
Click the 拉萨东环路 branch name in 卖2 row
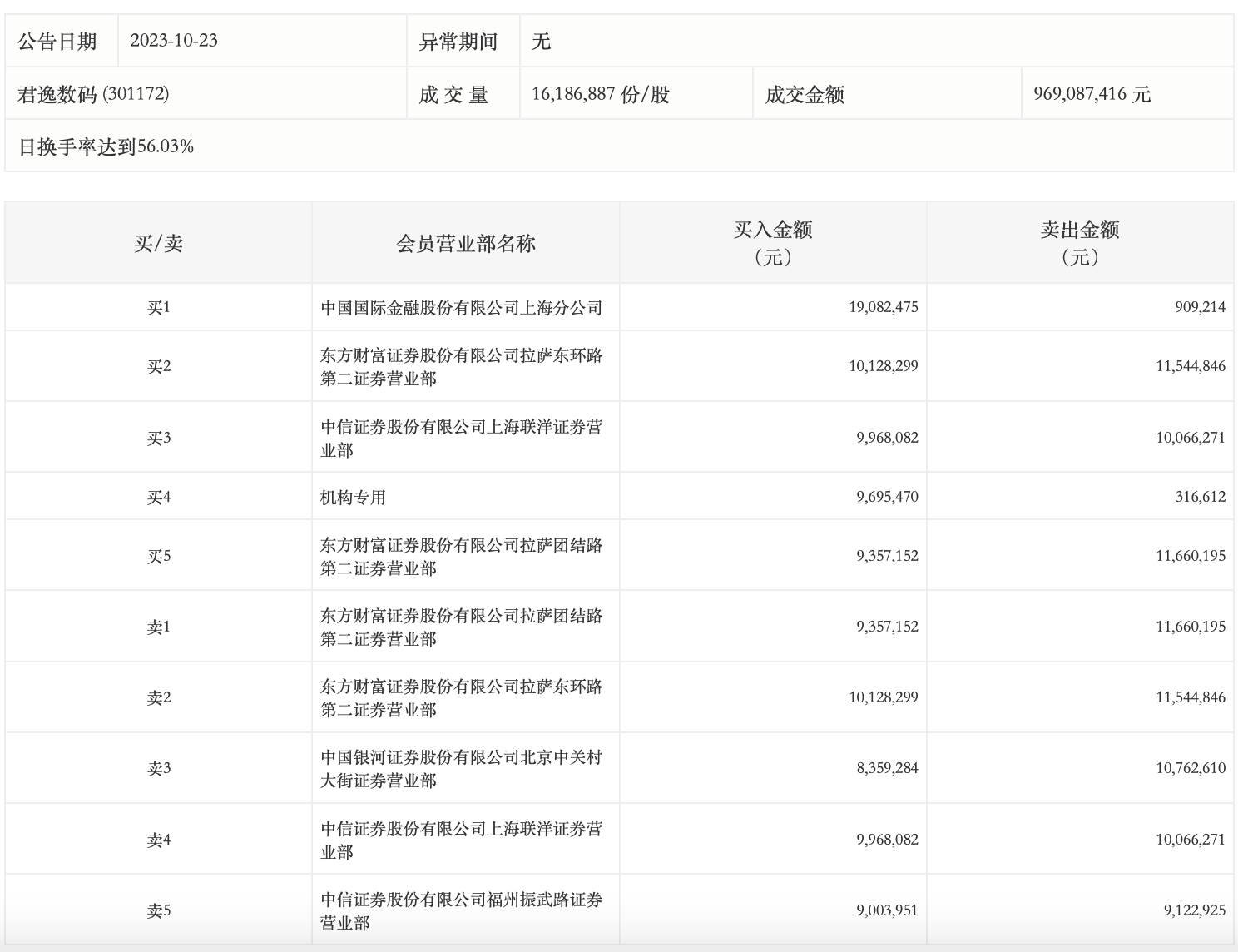click(x=462, y=697)
